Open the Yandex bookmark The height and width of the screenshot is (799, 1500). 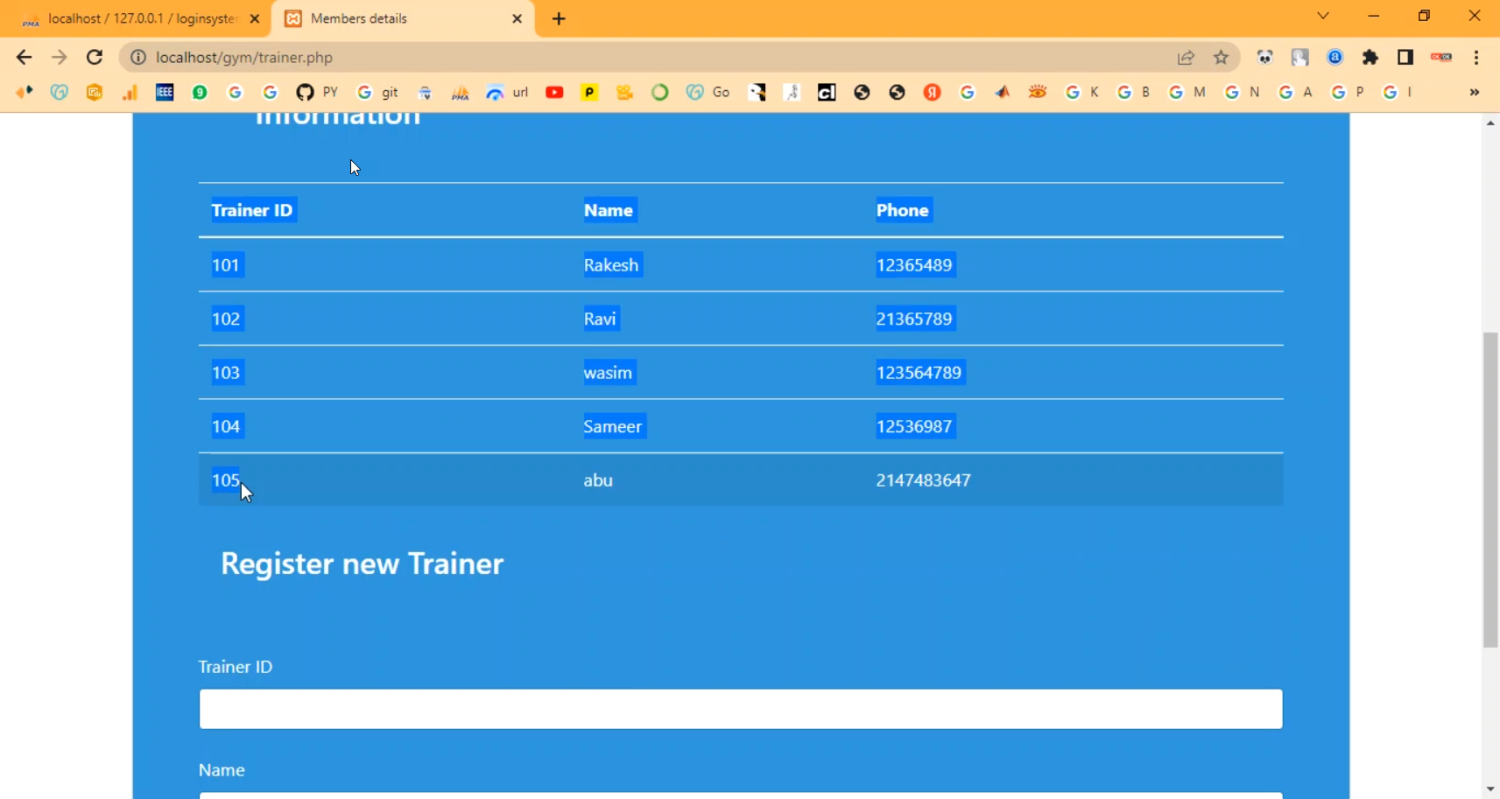pos(932,92)
